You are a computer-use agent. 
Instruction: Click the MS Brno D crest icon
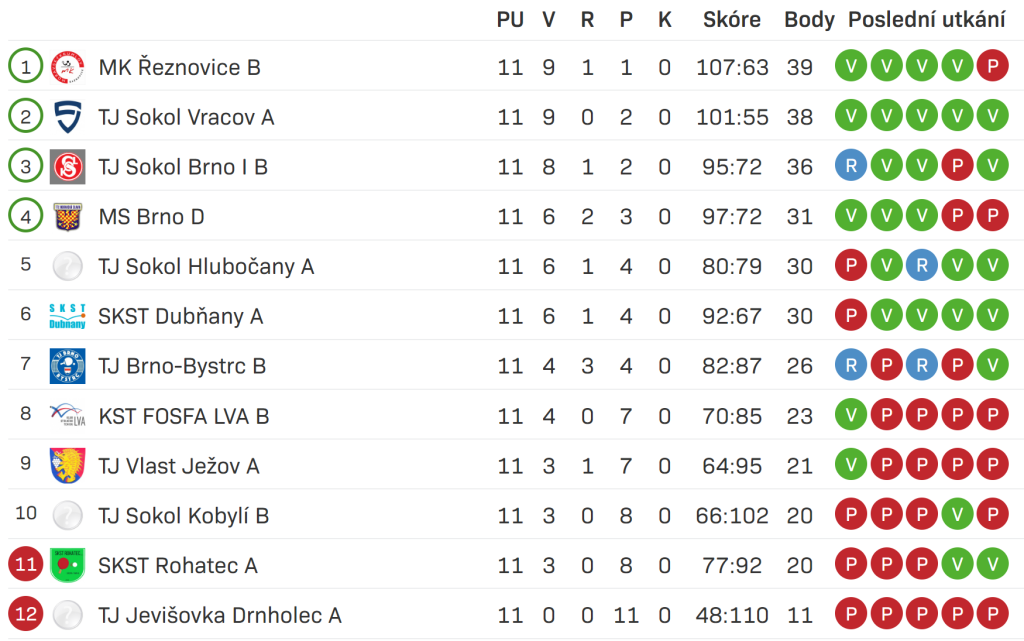coord(67,217)
